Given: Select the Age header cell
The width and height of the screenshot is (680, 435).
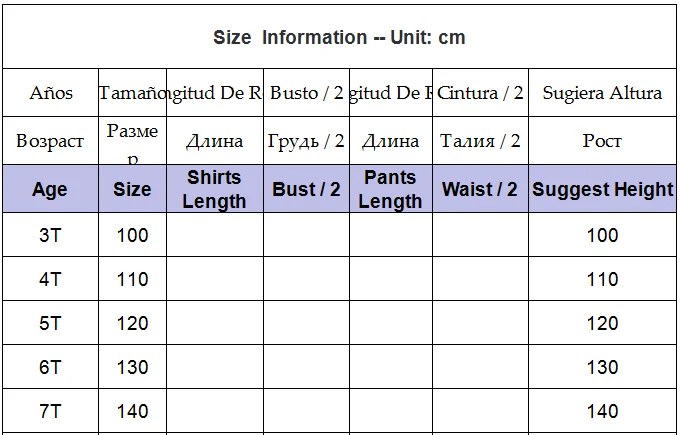Looking at the screenshot, I should (50, 189).
